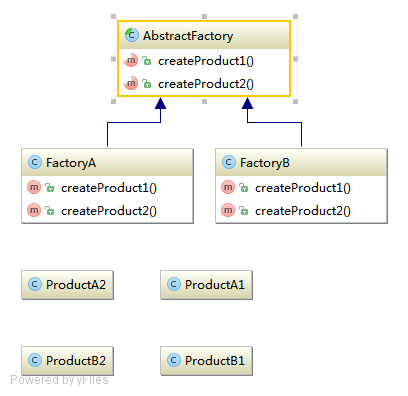Select the FactoryA class title
The height and width of the screenshot is (396, 408).
(71, 163)
